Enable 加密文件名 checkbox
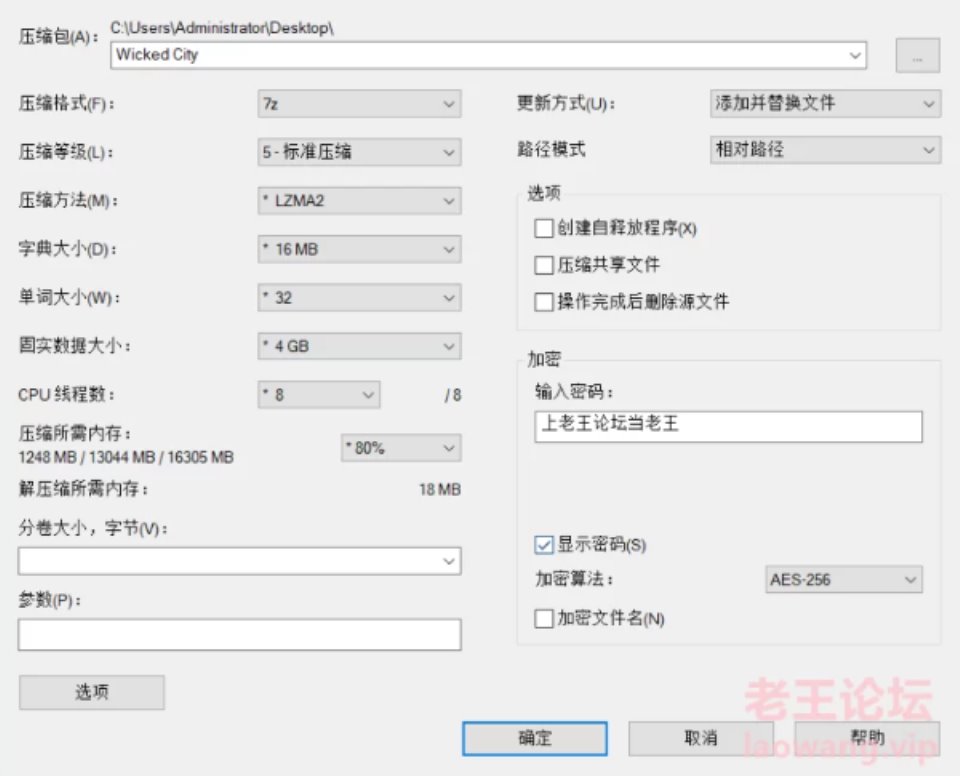The height and width of the screenshot is (776, 960). pos(544,619)
